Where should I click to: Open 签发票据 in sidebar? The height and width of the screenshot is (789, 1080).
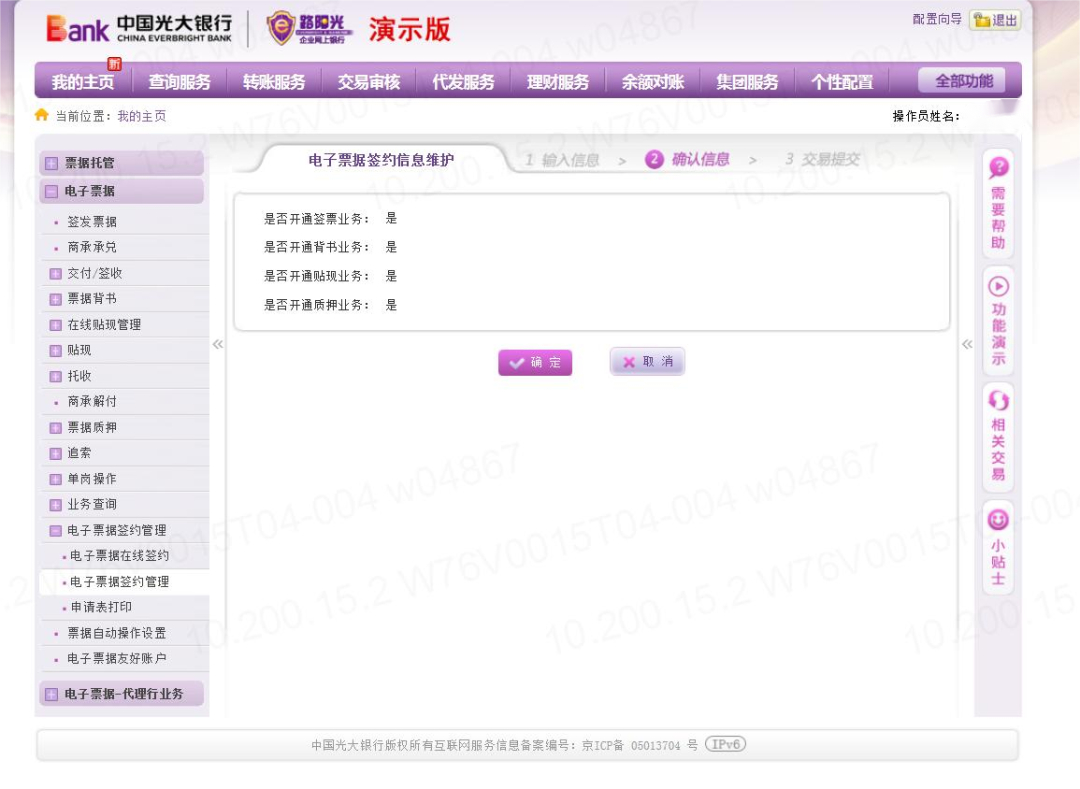click(x=92, y=222)
